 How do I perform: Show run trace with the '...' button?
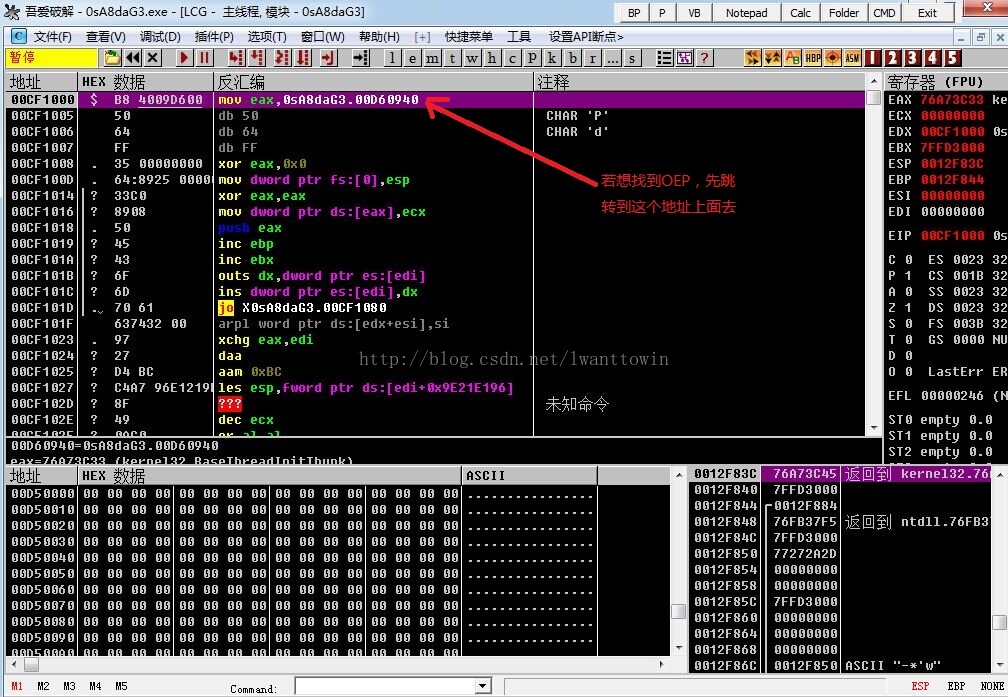(612, 58)
